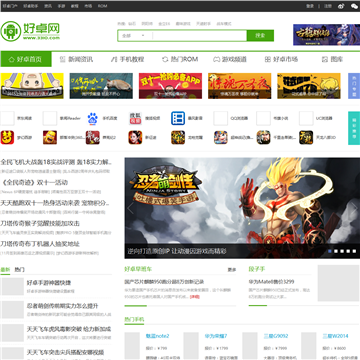Open the Clash of Clans game icon
The height and width of the screenshot is (360, 360).
pyautogui.click(x=50, y=137)
